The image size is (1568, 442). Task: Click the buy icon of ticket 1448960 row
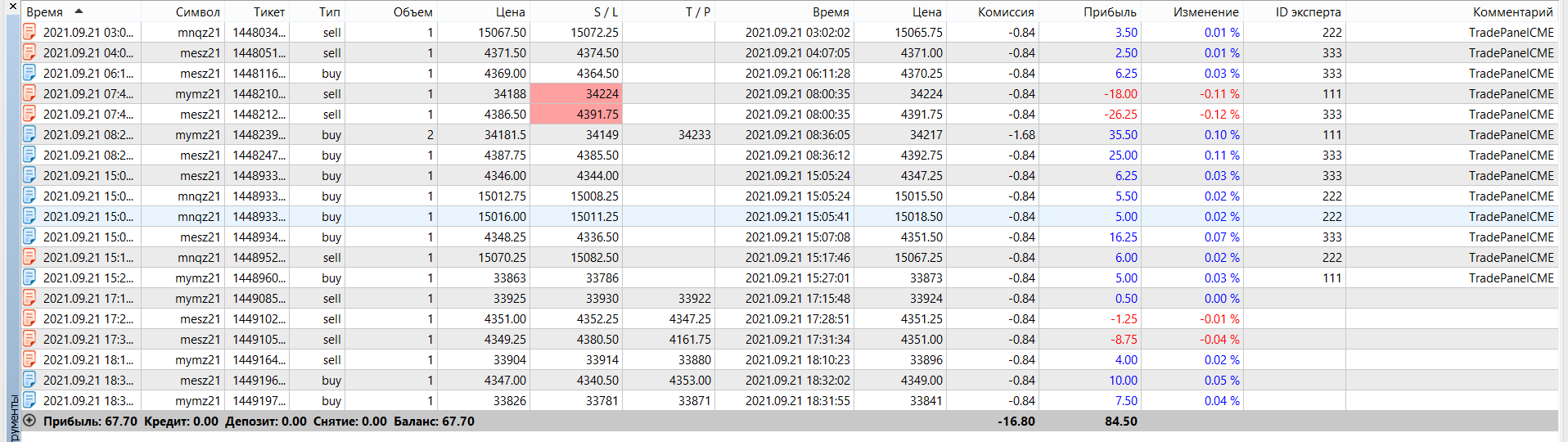tap(29, 277)
